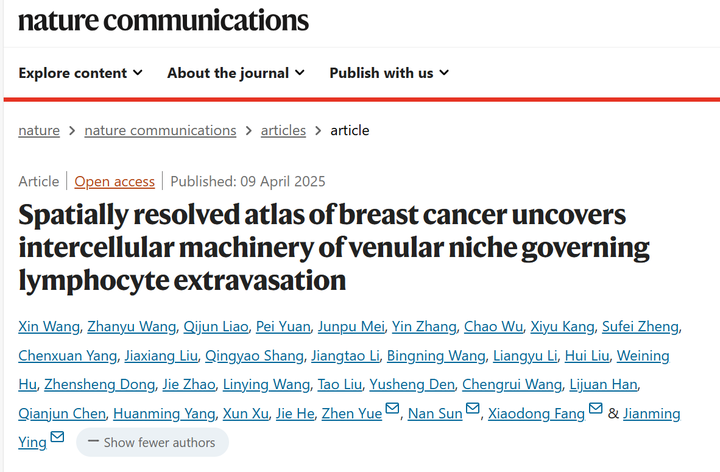The width and height of the screenshot is (720, 472).
Task: Navigate to articles breadcrumb
Action: (284, 130)
